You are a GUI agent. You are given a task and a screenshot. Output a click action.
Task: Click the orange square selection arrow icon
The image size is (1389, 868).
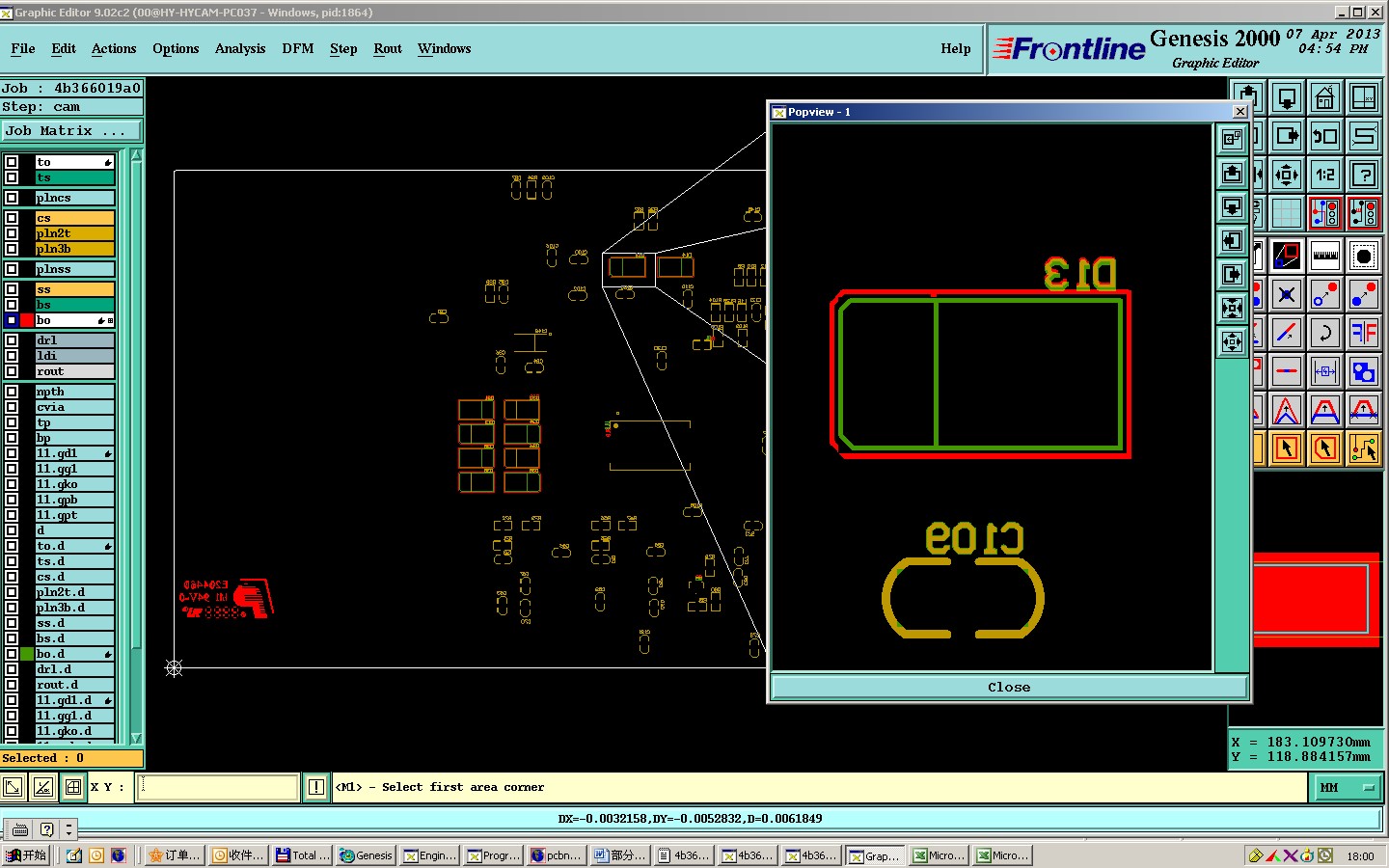[x=1287, y=448]
